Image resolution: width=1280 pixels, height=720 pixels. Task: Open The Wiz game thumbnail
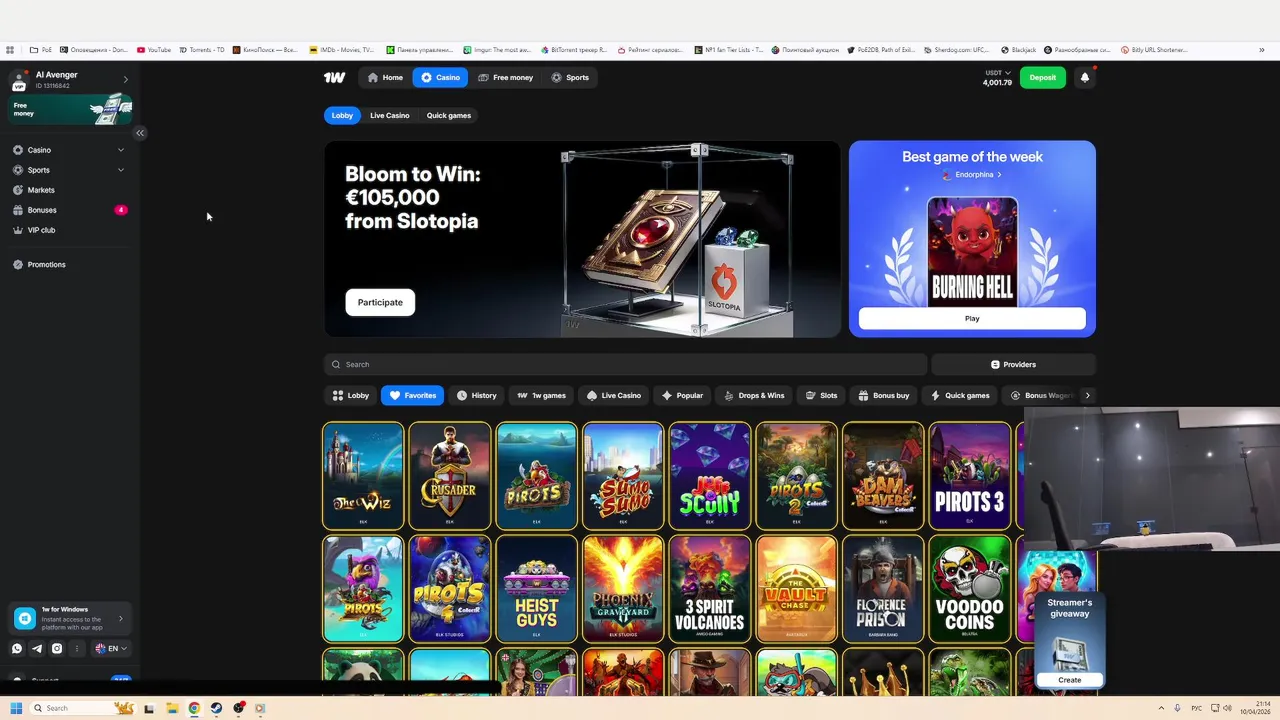pos(363,475)
